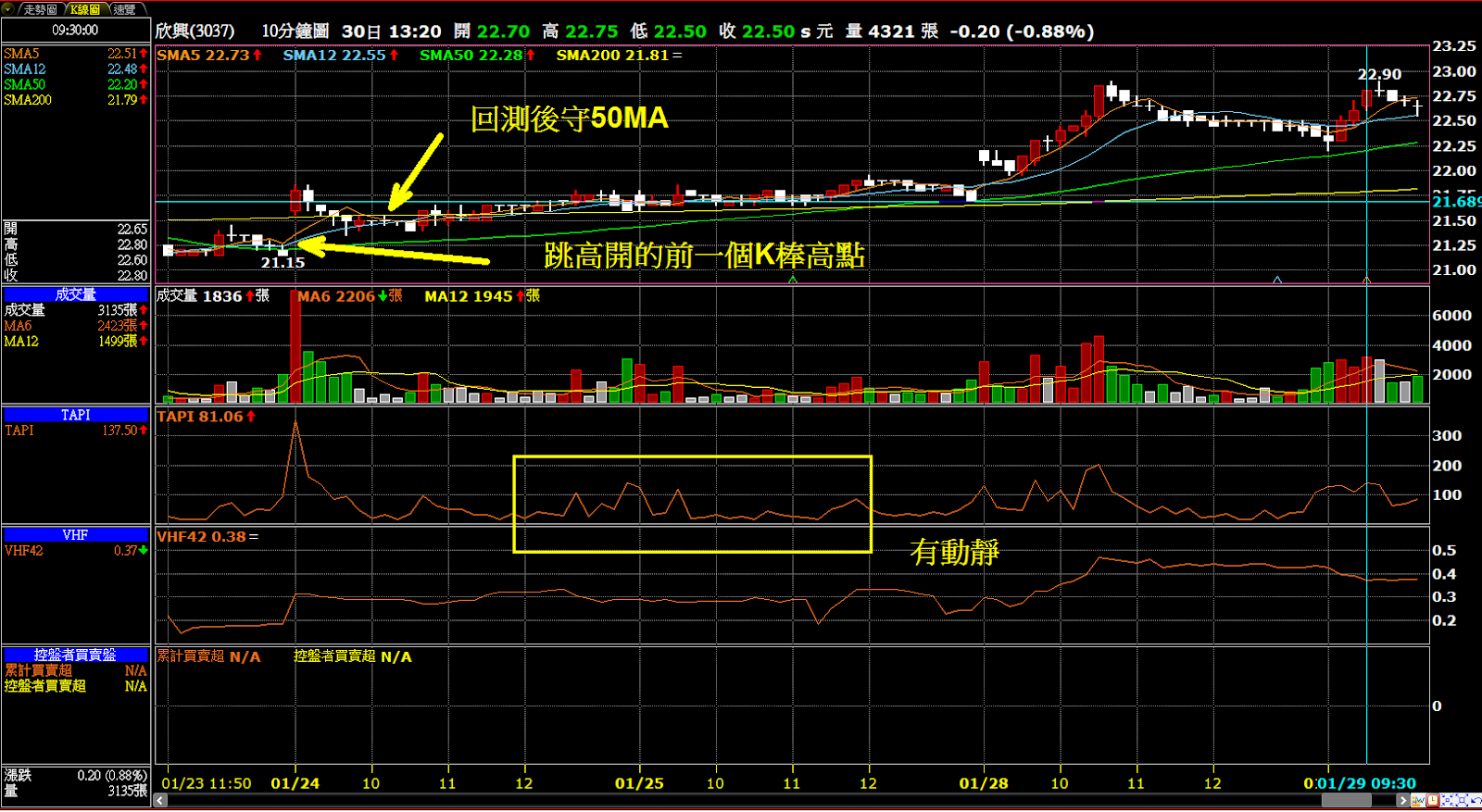Click the SMA5 22.73 legend label
Image resolution: width=1482 pixels, height=812 pixels.
(x=209, y=56)
